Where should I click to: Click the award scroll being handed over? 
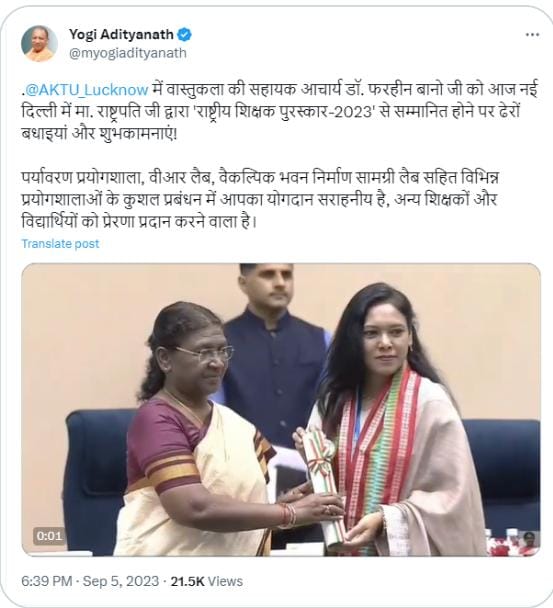point(323,485)
